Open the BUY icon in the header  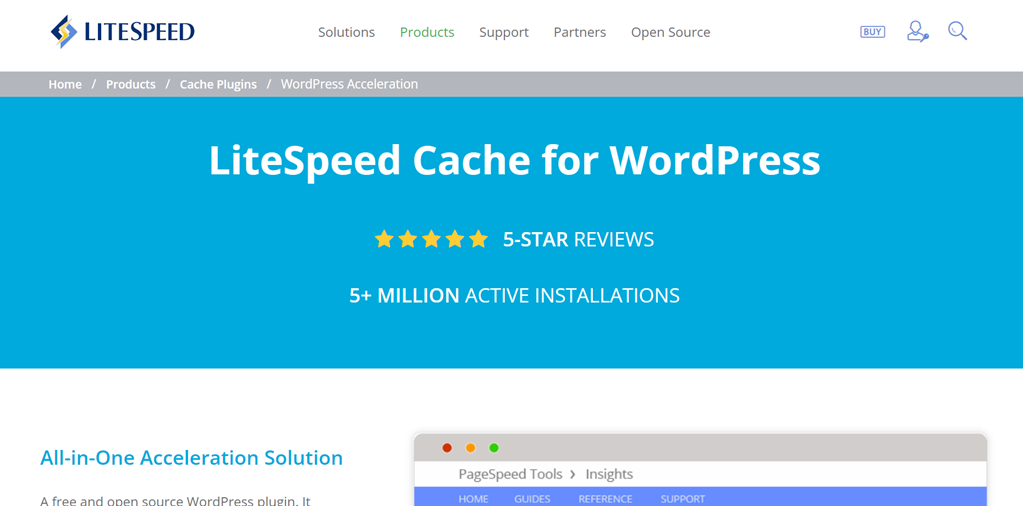pyautogui.click(x=872, y=32)
